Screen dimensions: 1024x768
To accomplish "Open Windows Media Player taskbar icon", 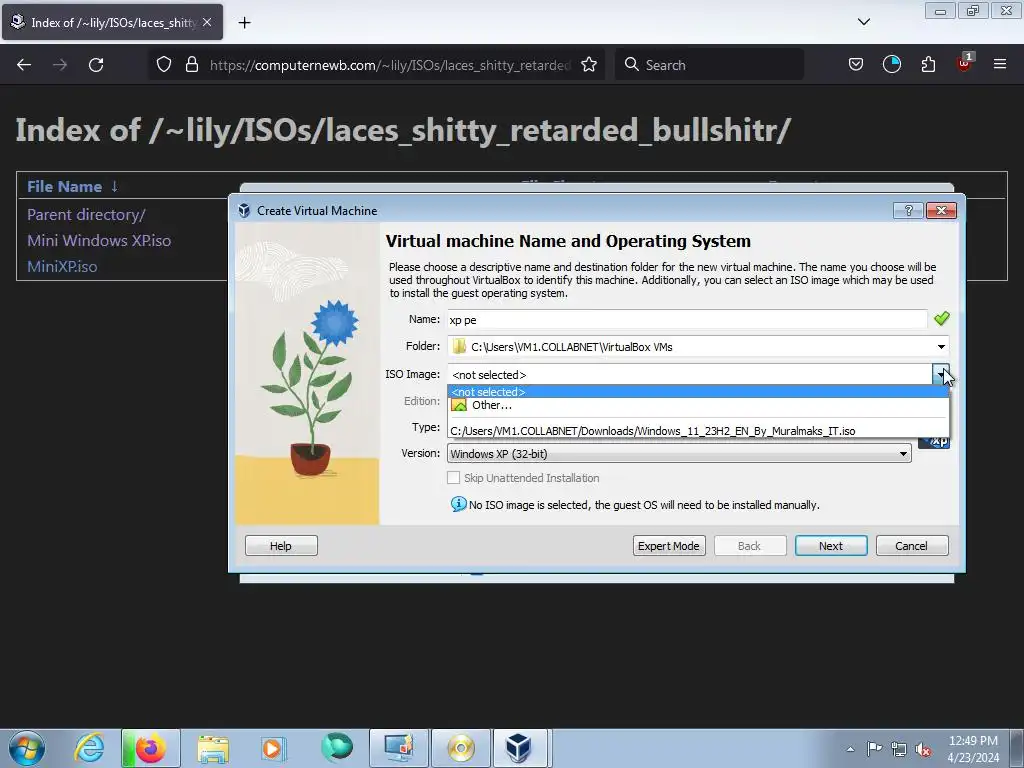I will click(x=274, y=748).
